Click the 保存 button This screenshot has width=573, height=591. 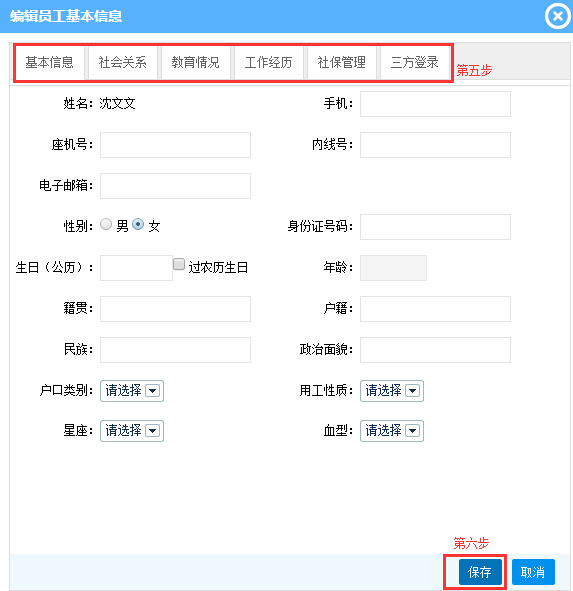coord(480,572)
